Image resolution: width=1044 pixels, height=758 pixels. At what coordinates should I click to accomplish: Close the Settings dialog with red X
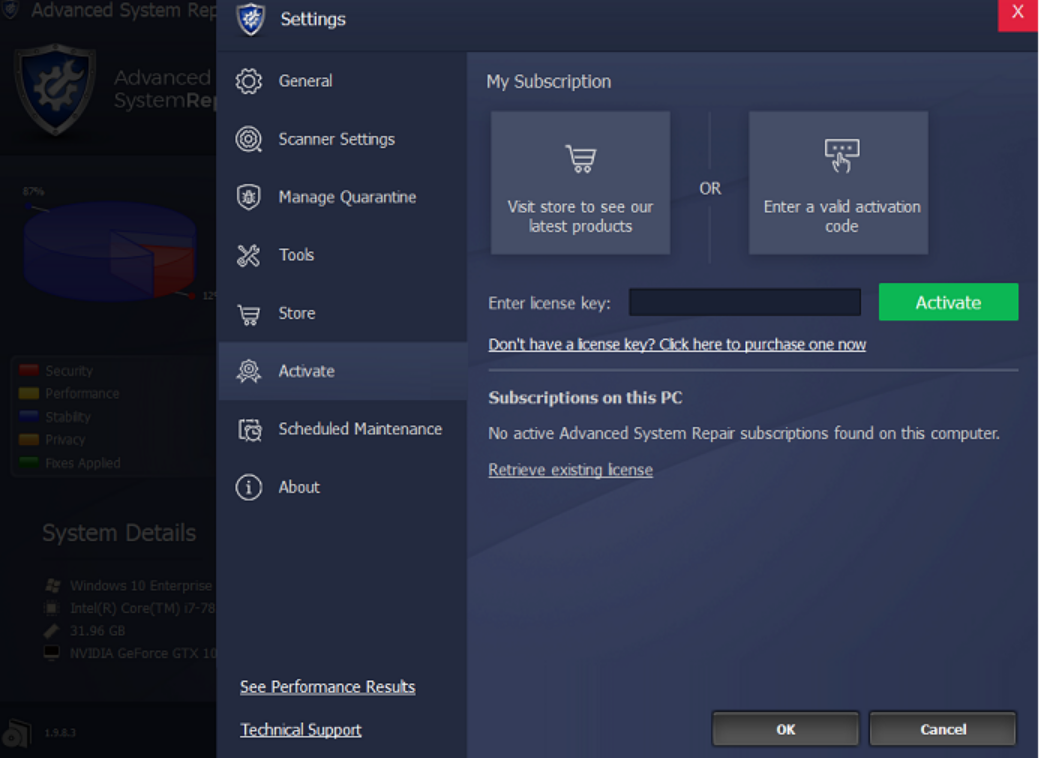tap(1017, 13)
